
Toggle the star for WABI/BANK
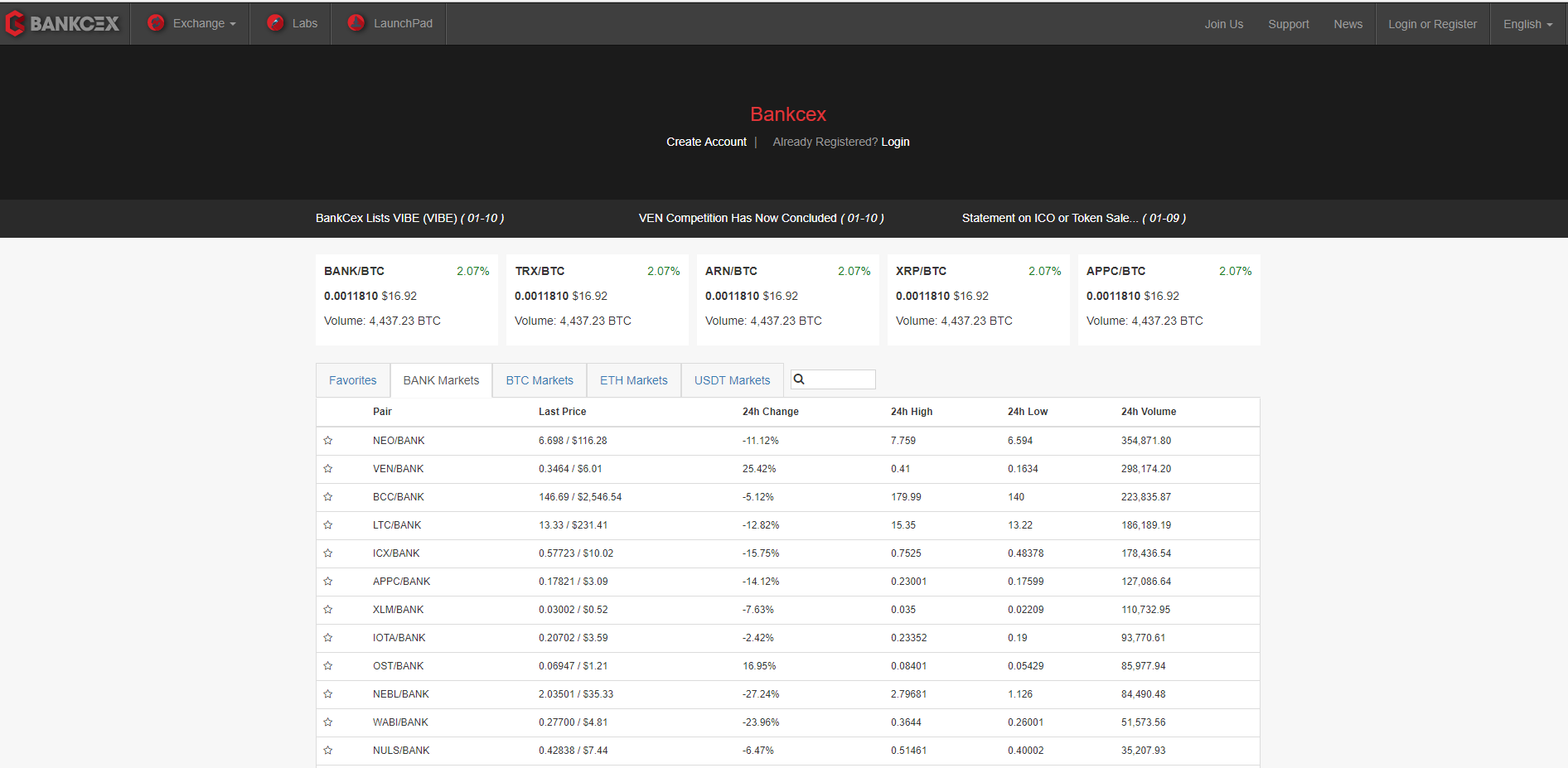328,722
